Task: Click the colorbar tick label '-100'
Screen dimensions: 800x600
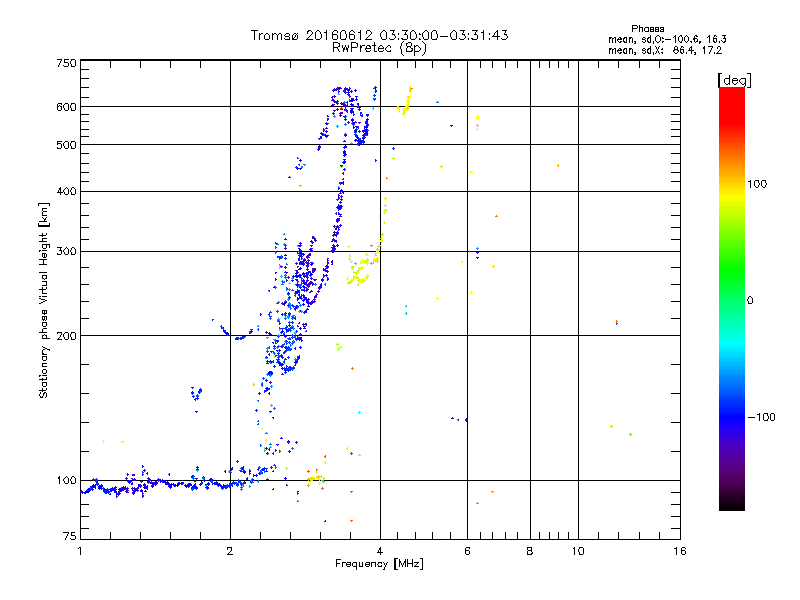Action: pyautogui.click(x=761, y=417)
